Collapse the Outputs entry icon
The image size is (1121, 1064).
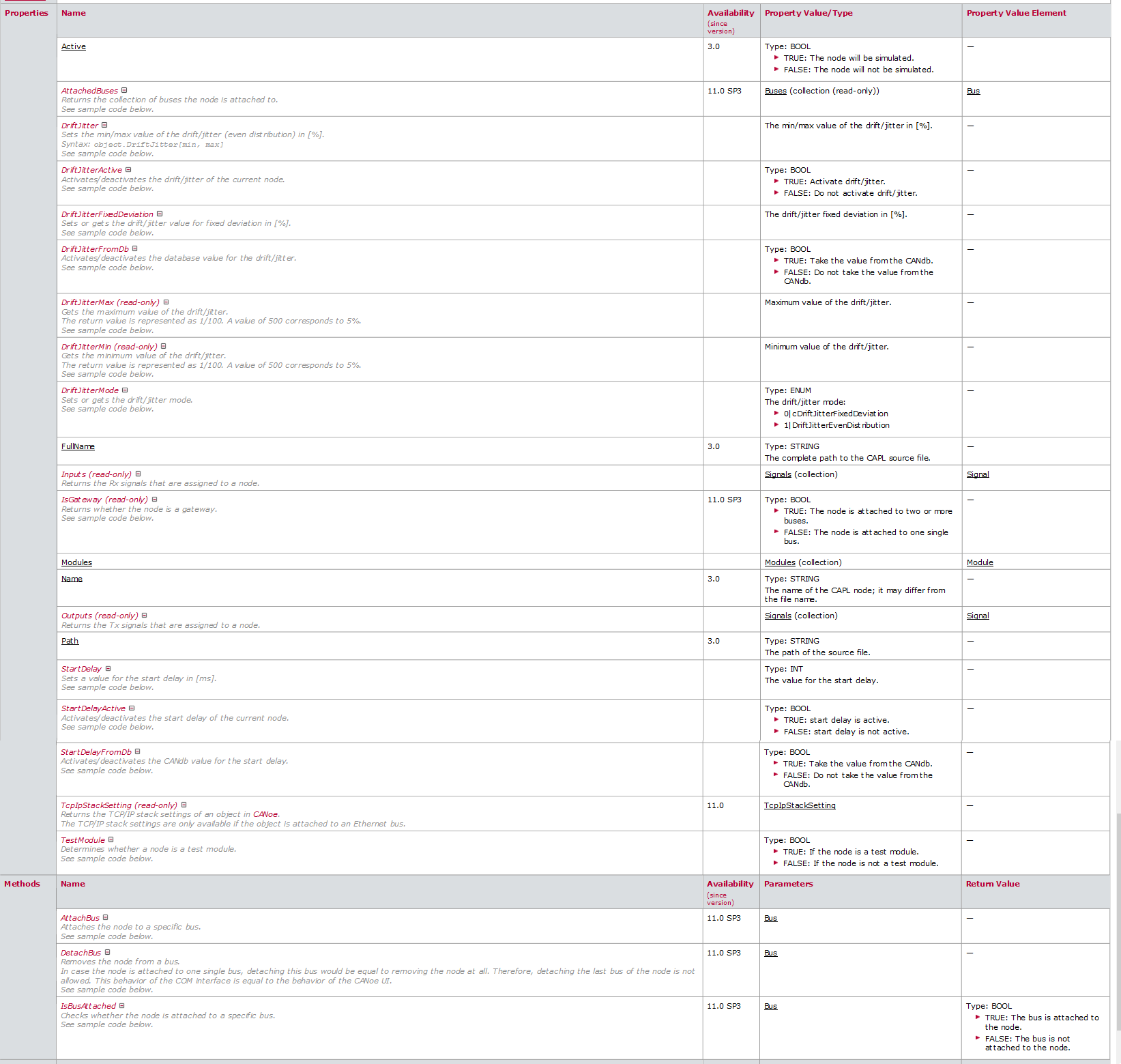(x=145, y=615)
